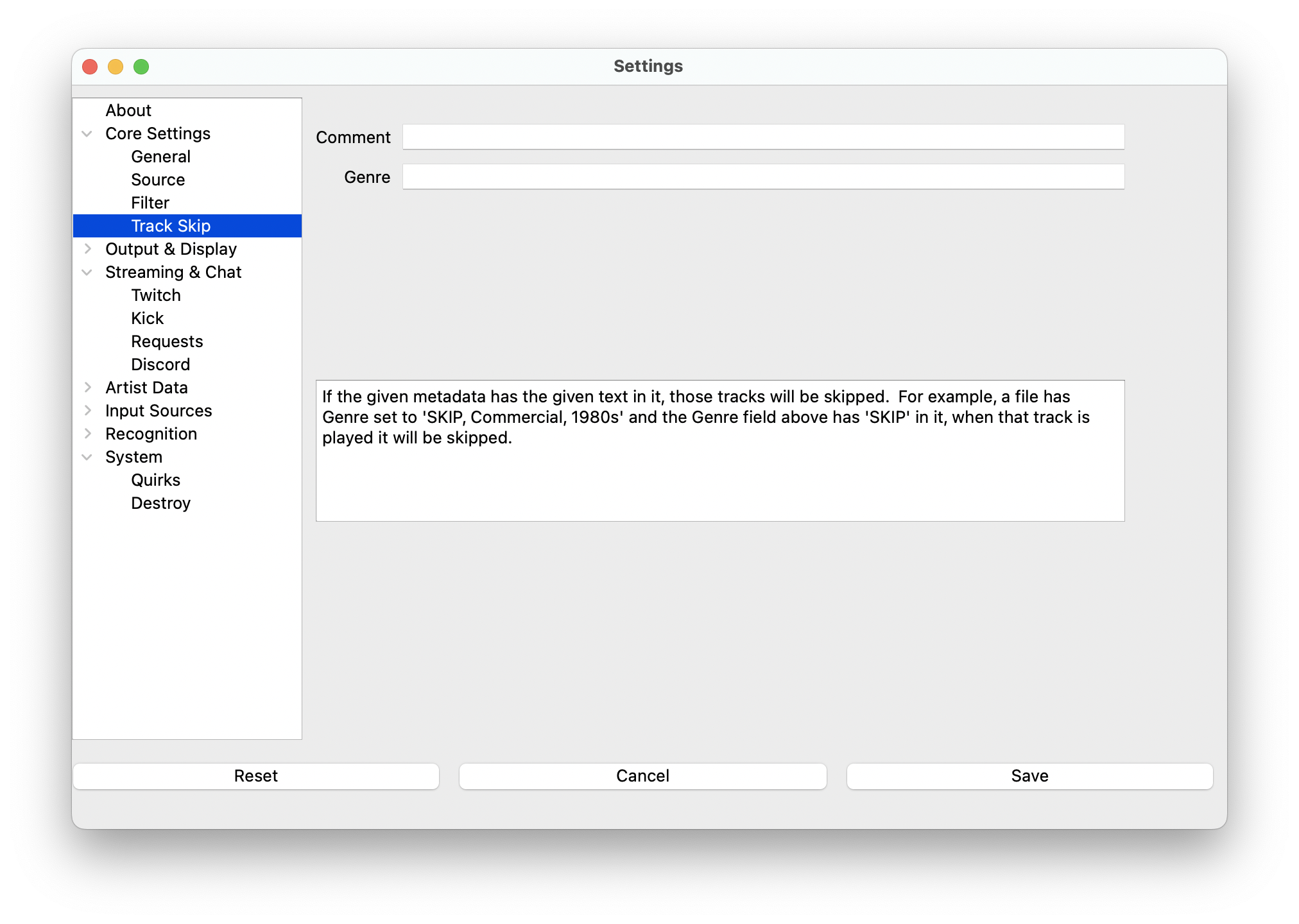Open the Source settings page

coord(158,180)
